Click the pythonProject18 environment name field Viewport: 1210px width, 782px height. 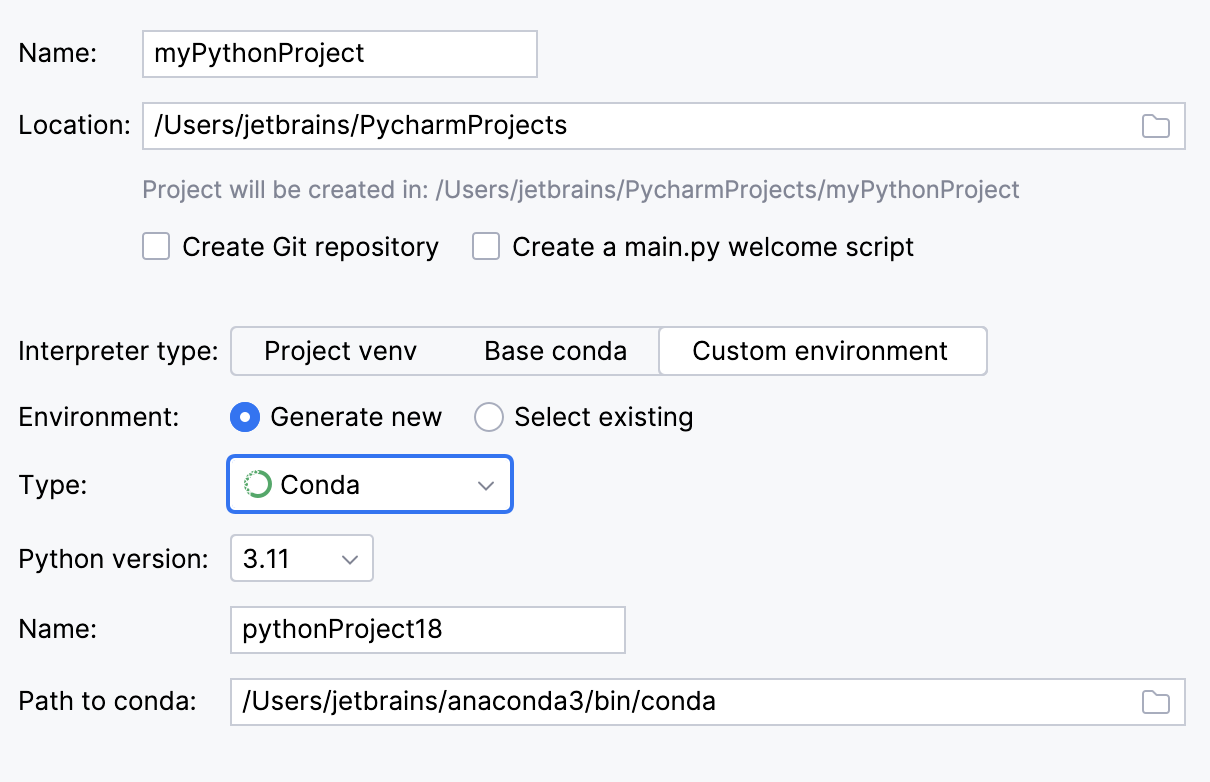[x=427, y=630]
